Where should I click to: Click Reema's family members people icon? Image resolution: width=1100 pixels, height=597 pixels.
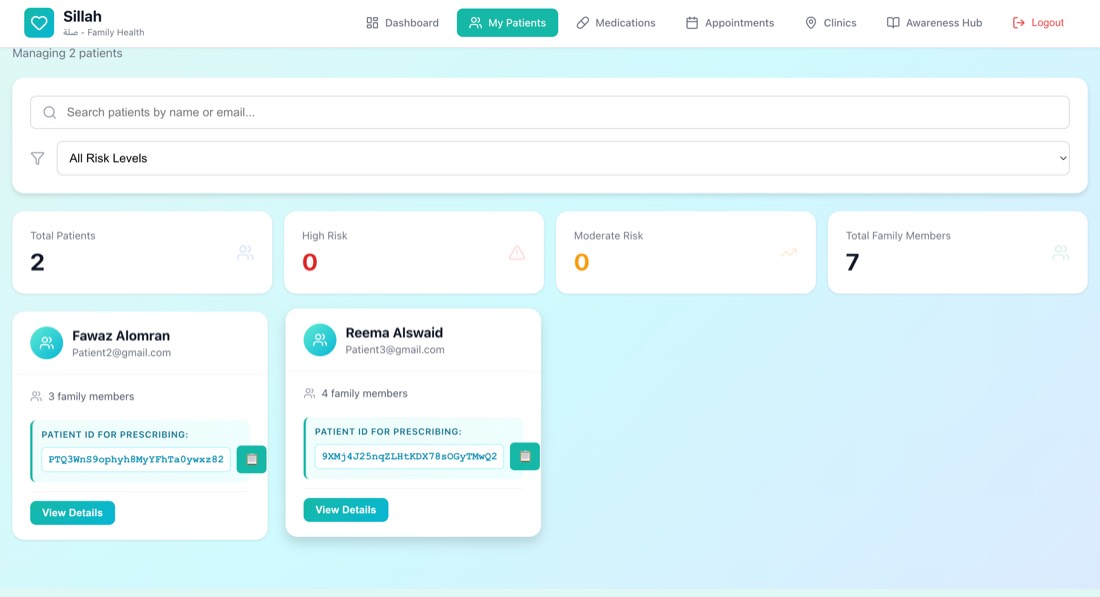click(309, 394)
